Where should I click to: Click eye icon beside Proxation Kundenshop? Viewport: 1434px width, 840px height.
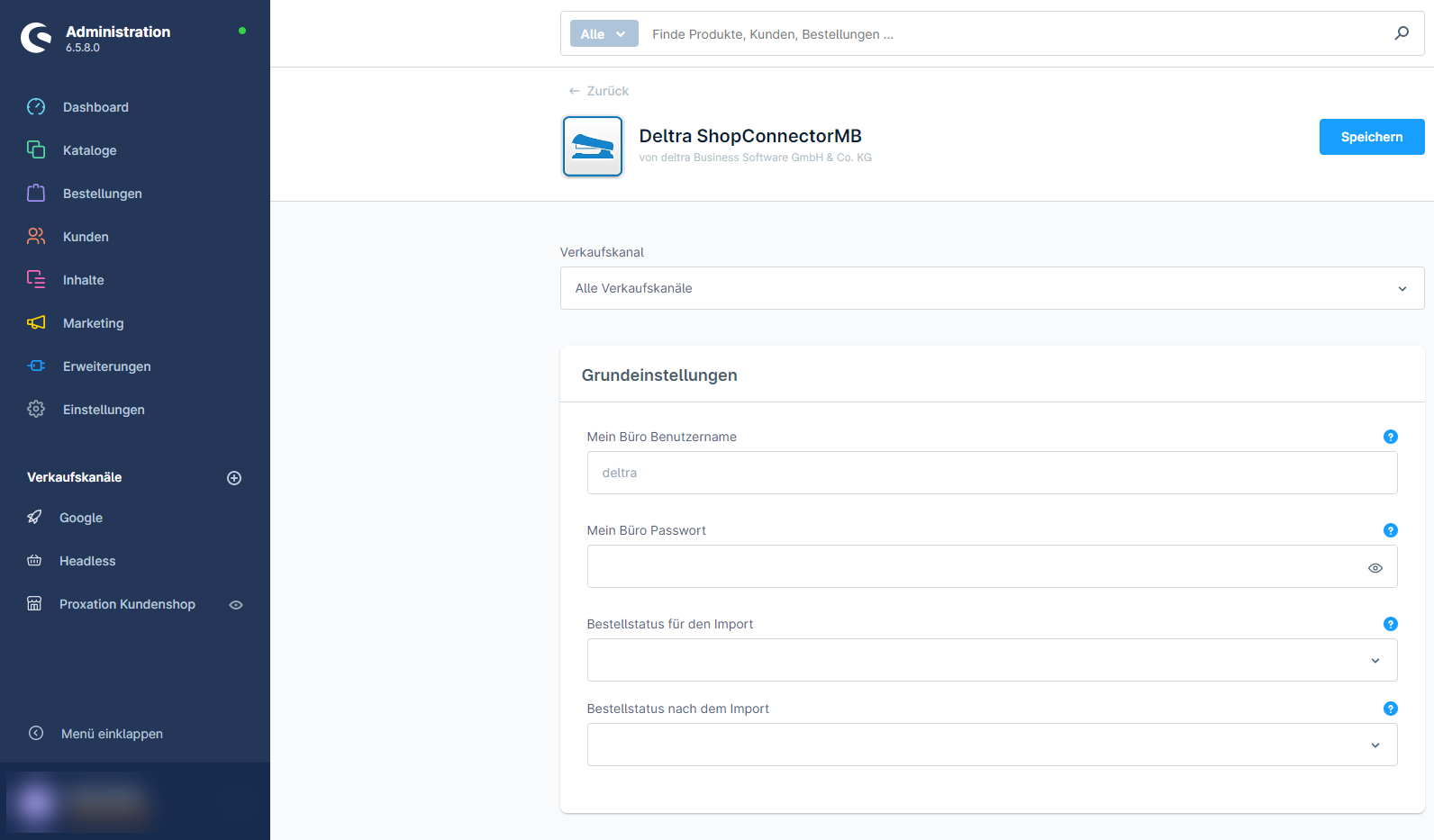click(236, 605)
